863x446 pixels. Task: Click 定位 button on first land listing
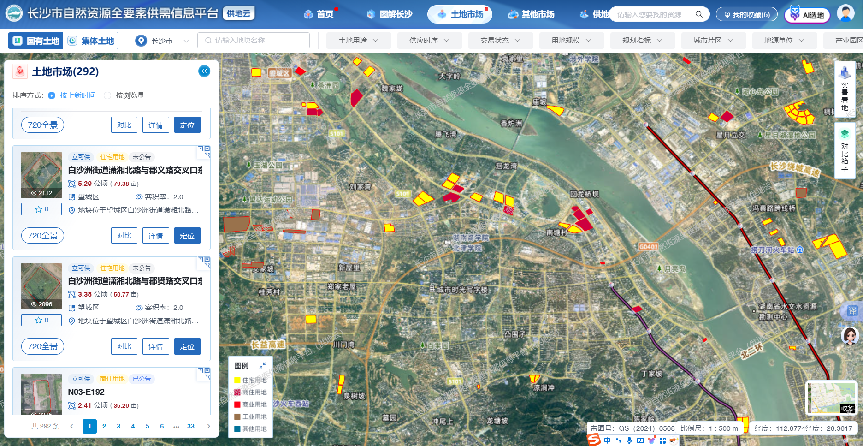coord(187,236)
